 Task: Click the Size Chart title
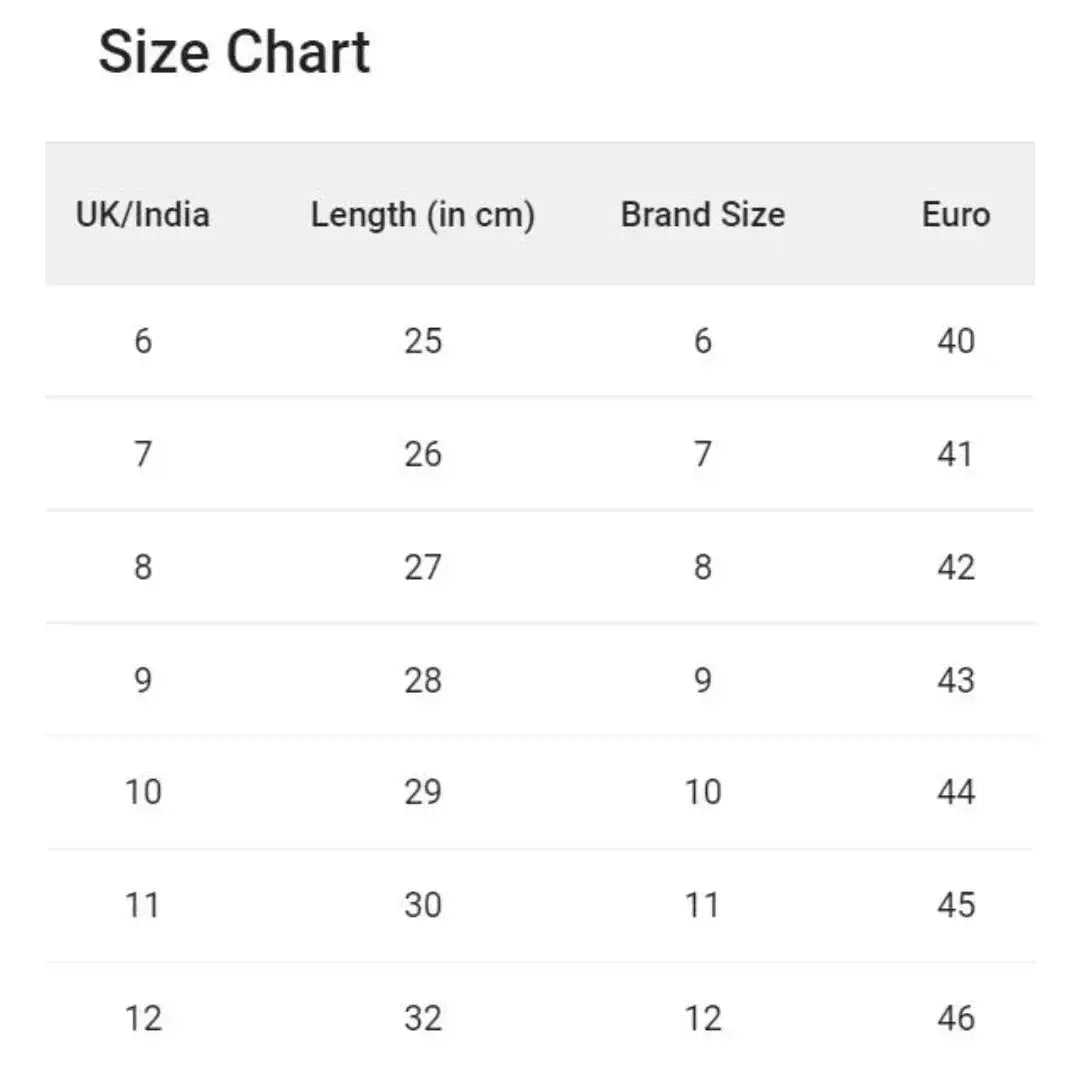pyautogui.click(x=234, y=52)
